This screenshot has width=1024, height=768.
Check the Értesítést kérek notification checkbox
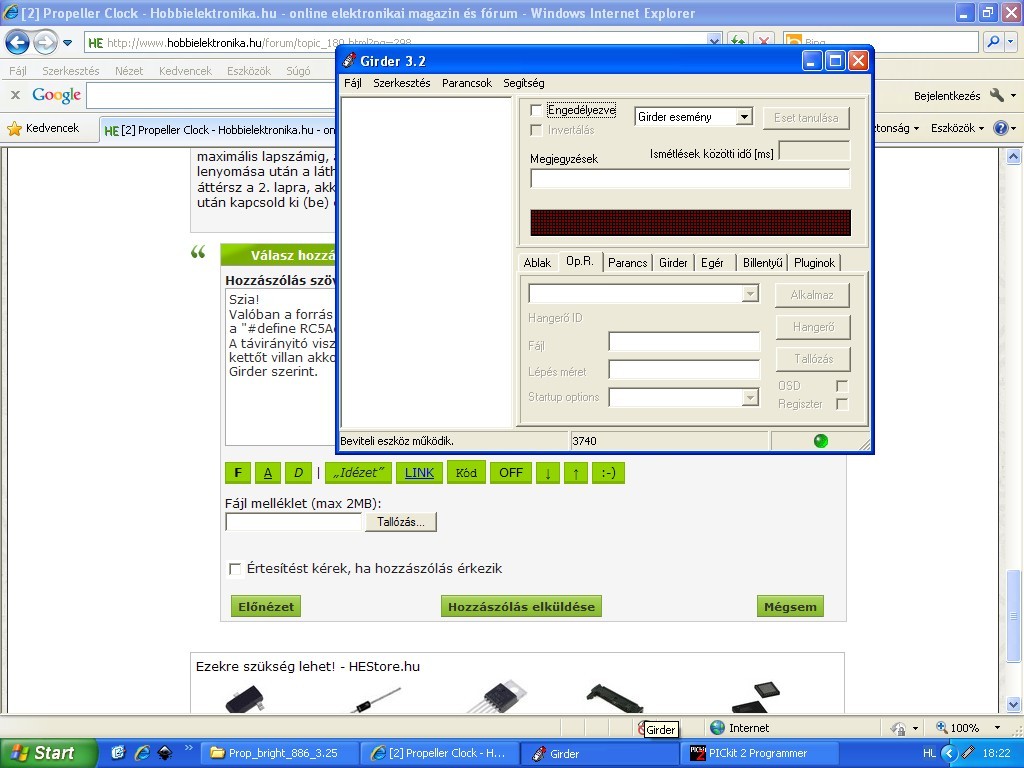pyautogui.click(x=234, y=569)
